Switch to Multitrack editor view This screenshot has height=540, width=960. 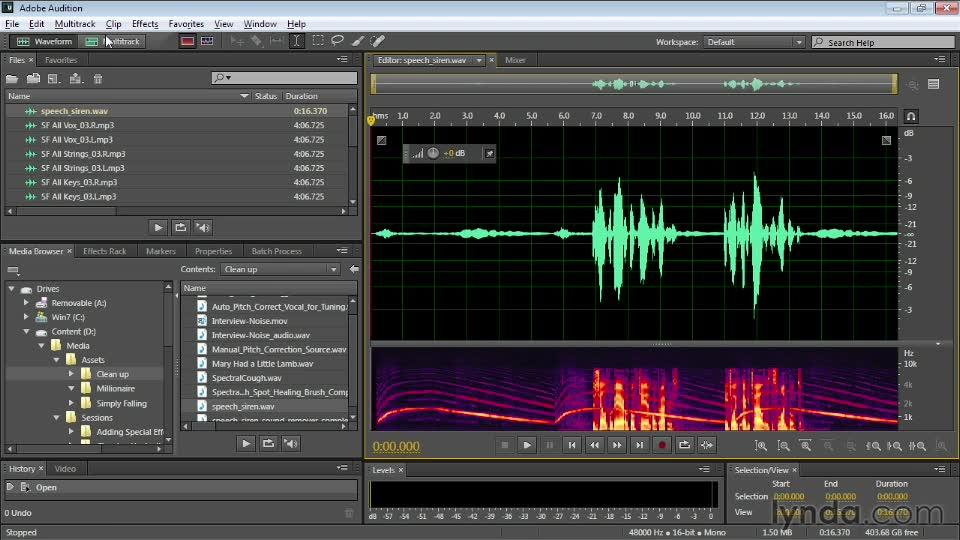coord(113,42)
